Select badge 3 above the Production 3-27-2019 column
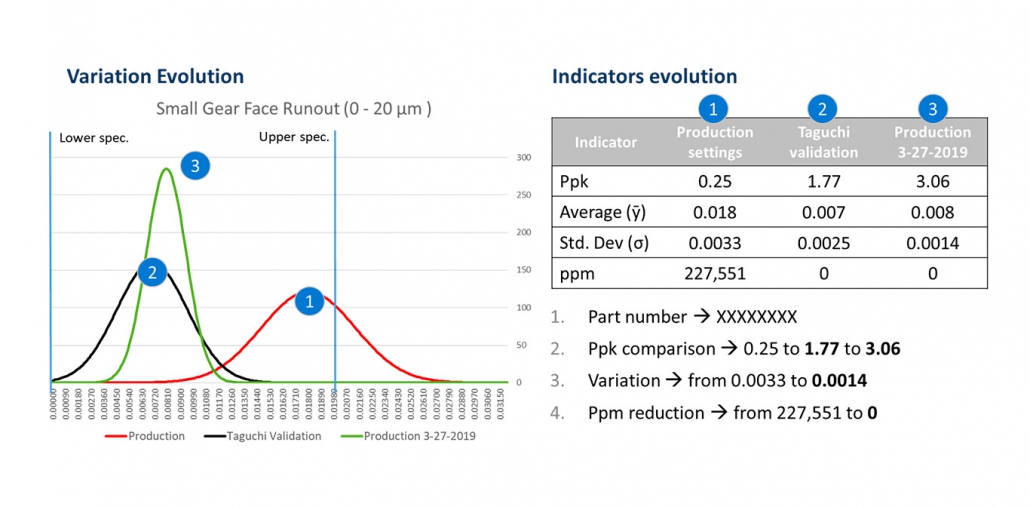 click(932, 108)
